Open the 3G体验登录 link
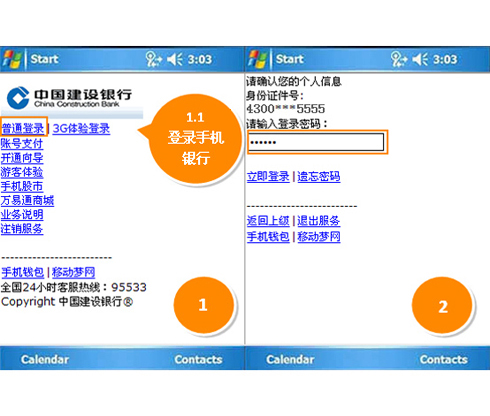Image resolution: width=490 pixels, height=416 pixels. tap(81, 128)
